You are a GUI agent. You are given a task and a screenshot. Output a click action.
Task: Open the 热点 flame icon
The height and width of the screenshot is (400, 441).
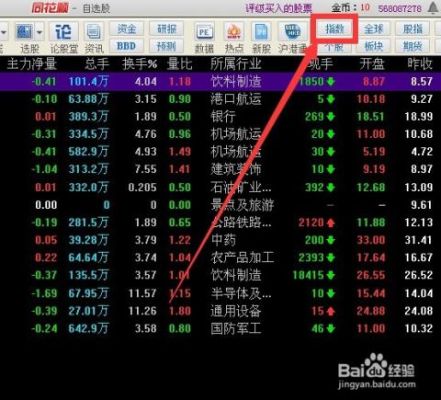234,32
